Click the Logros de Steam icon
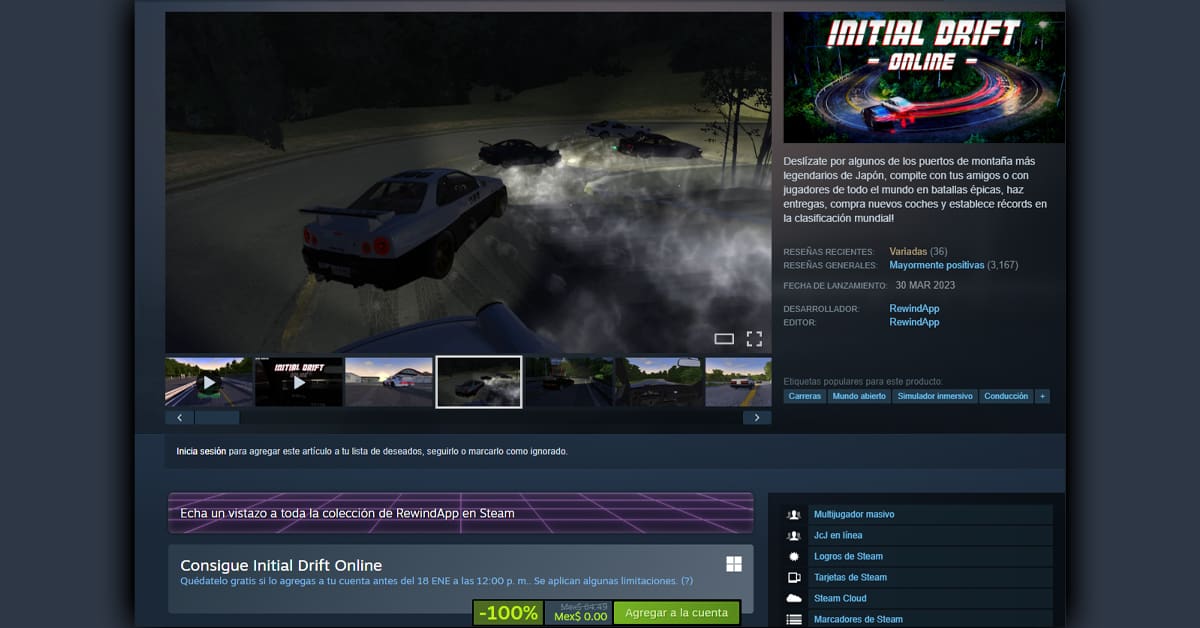This screenshot has height=628, width=1200. pyautogui.click(x=794, y=556)
